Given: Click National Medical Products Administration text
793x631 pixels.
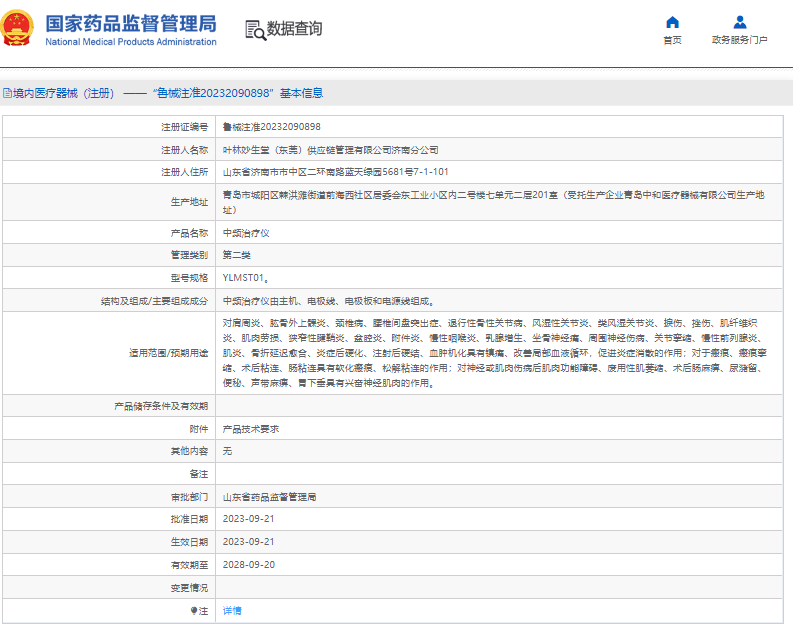Looking at the screenshot, I should pyautogui.click(x=131, y=42).
